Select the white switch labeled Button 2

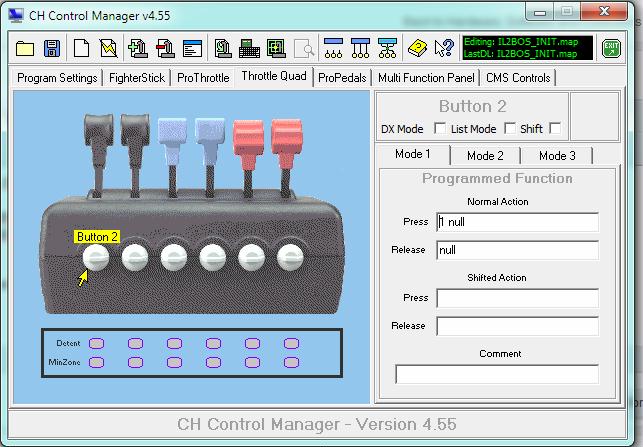click(96, 258)
